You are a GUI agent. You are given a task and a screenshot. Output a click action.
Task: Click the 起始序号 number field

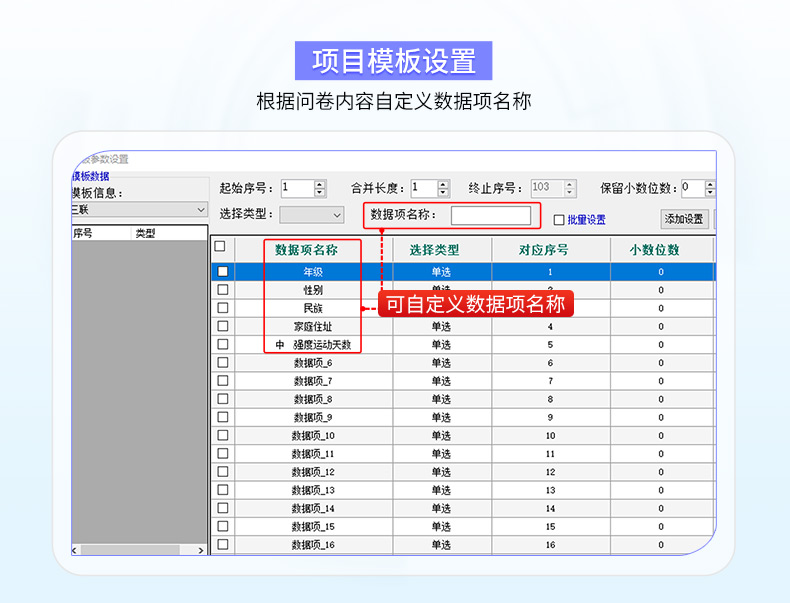coord(297,188)
